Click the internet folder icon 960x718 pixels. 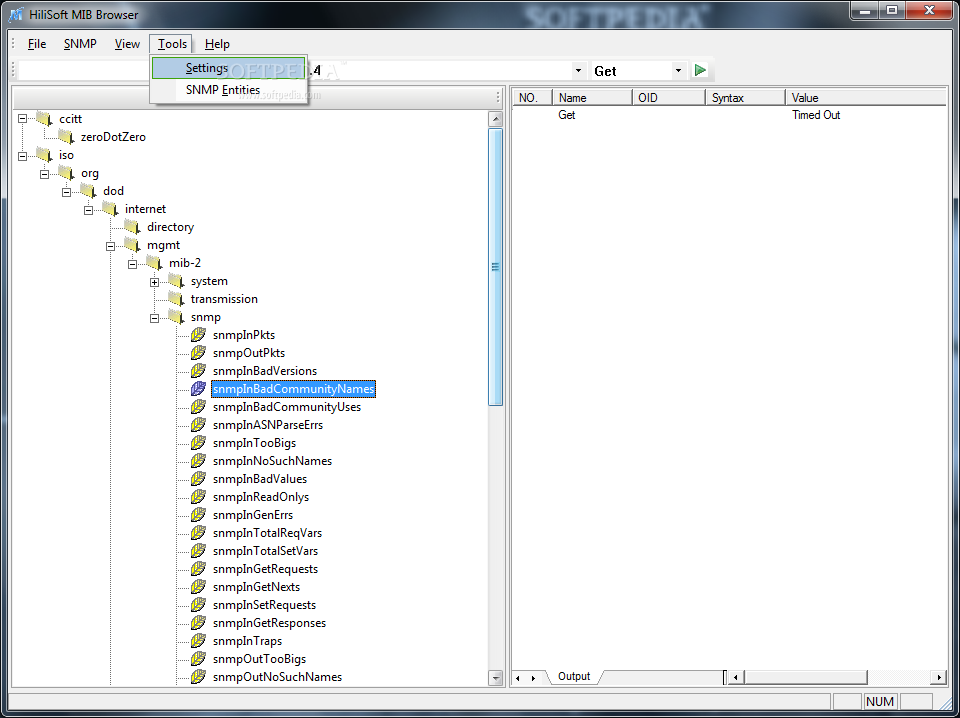[x=110, y=208]
